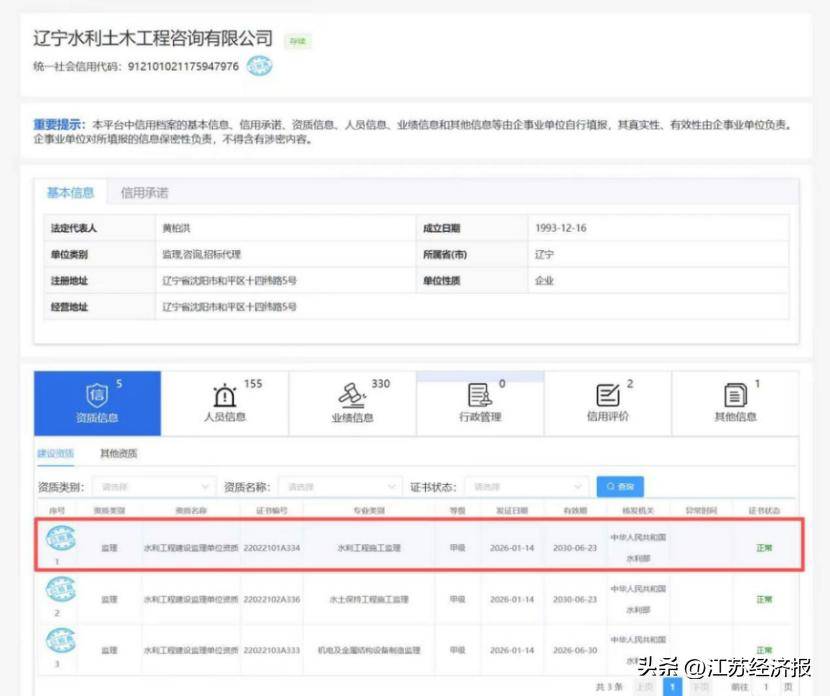Open the 资质信息 shield tab with count 5

pyautogui.click(x=97, y=403)
